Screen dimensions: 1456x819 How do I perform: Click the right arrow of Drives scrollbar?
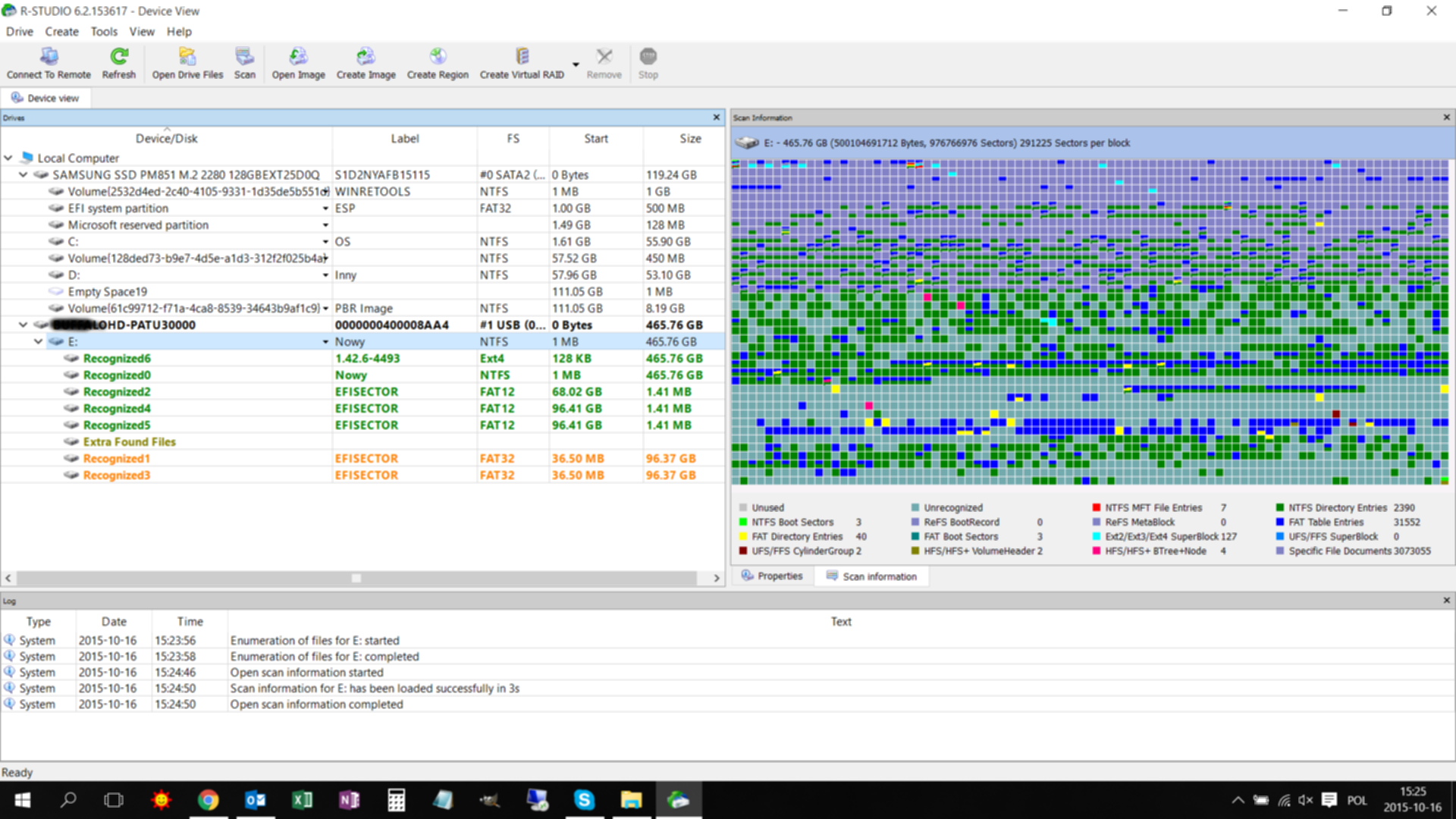[x=716, y=578]
